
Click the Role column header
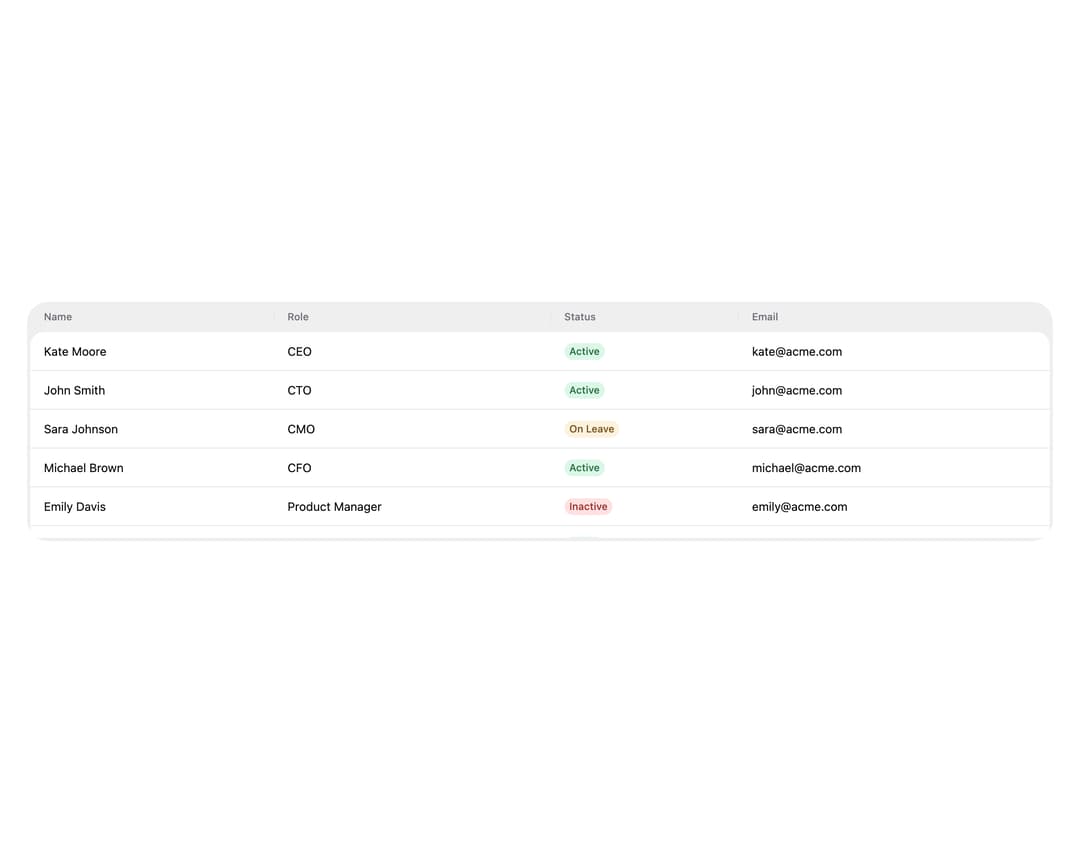pyautogui.click(x=298, y=317)
